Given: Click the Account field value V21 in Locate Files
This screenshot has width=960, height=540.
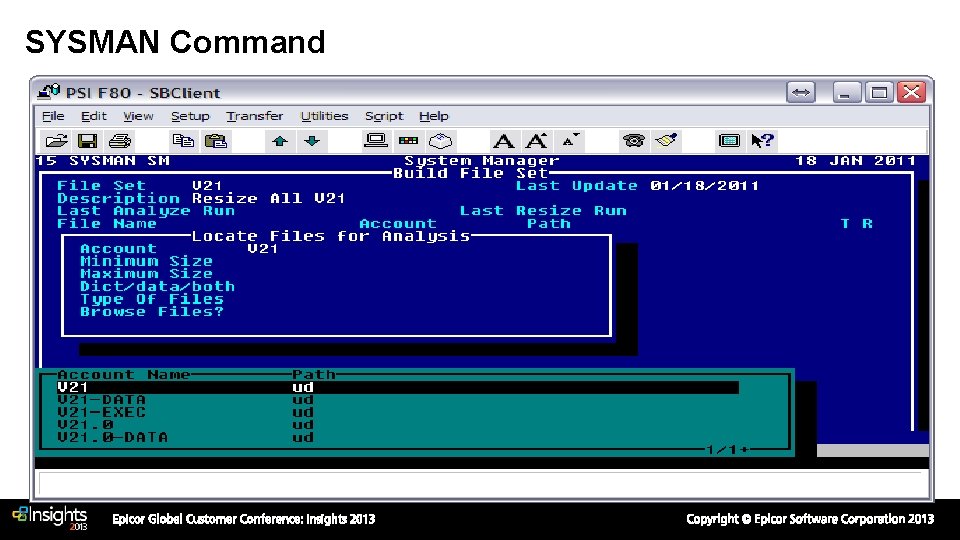Looking at the screenshot, I should (x=263, y=249).
